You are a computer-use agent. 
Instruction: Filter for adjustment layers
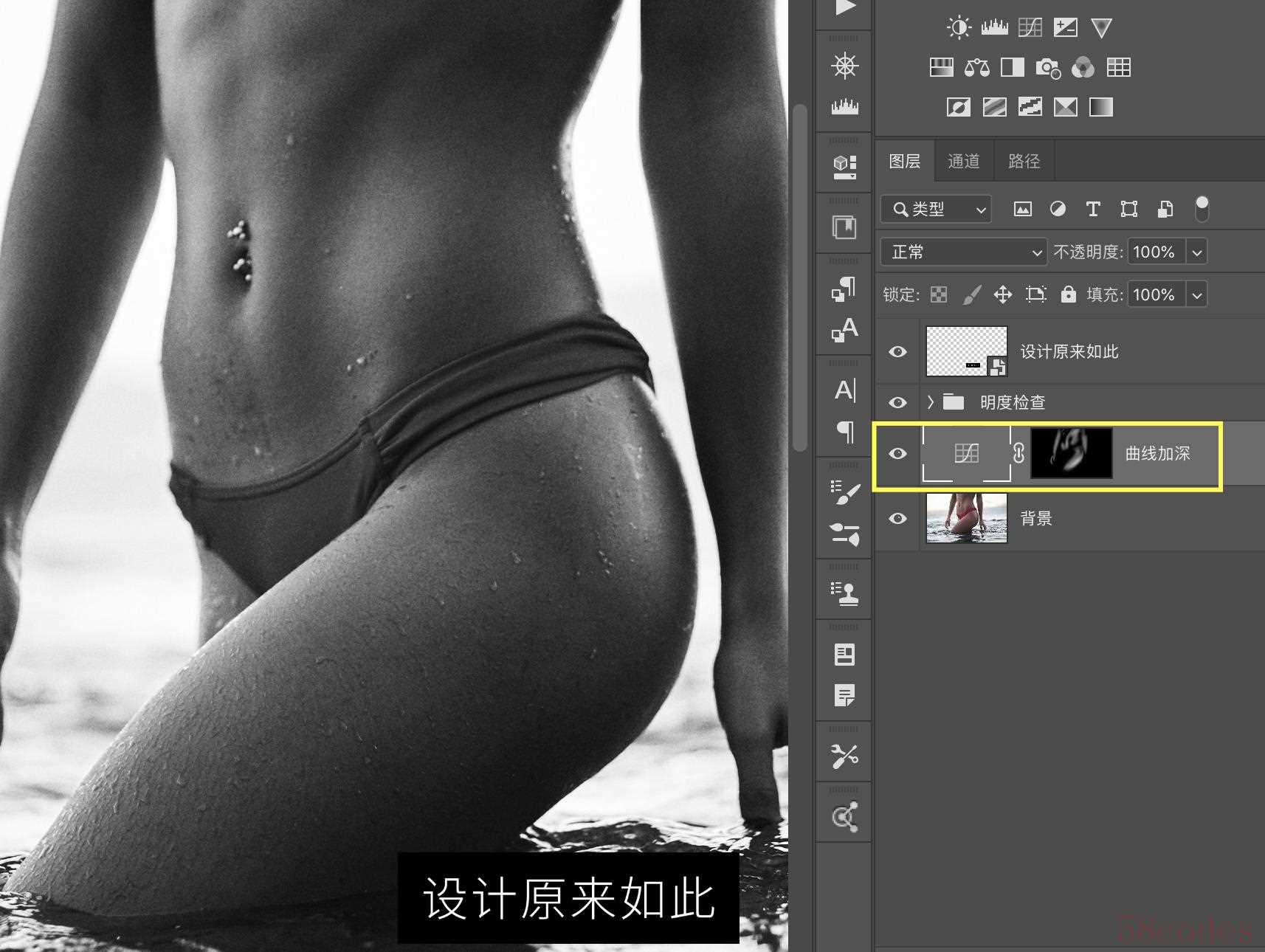click(1058, 210)
